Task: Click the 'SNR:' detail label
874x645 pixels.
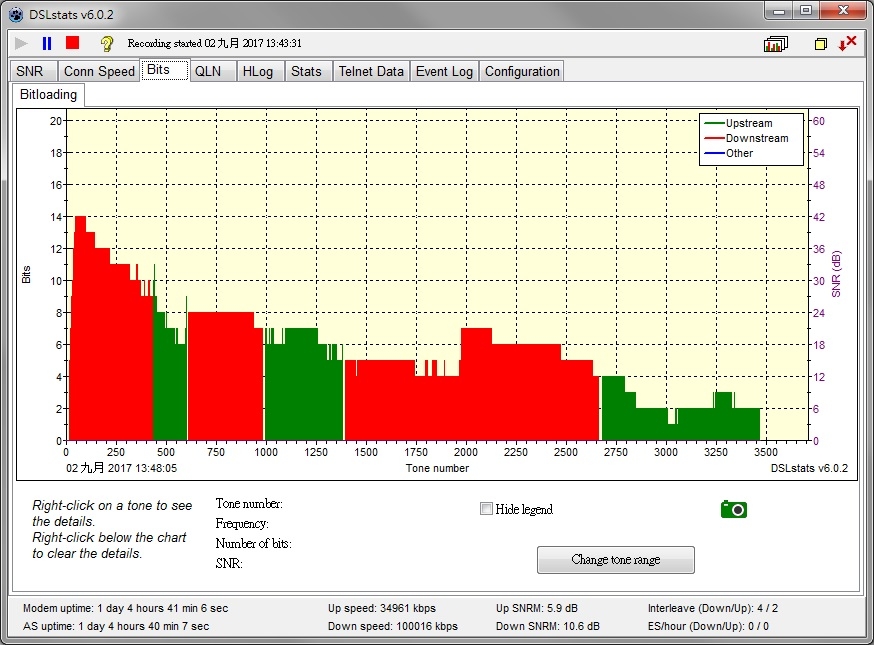Action: (x=229, y=564)
